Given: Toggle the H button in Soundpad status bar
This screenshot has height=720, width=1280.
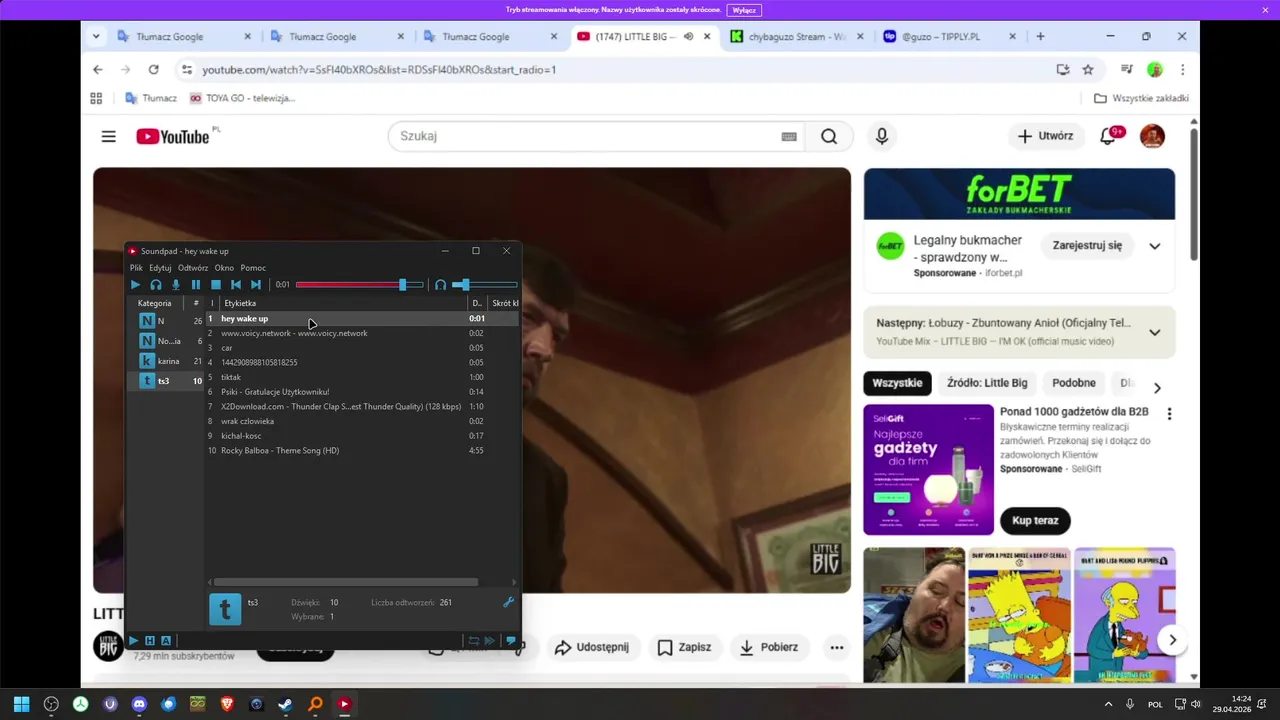Looking at the screenshot, I should 150,641.
